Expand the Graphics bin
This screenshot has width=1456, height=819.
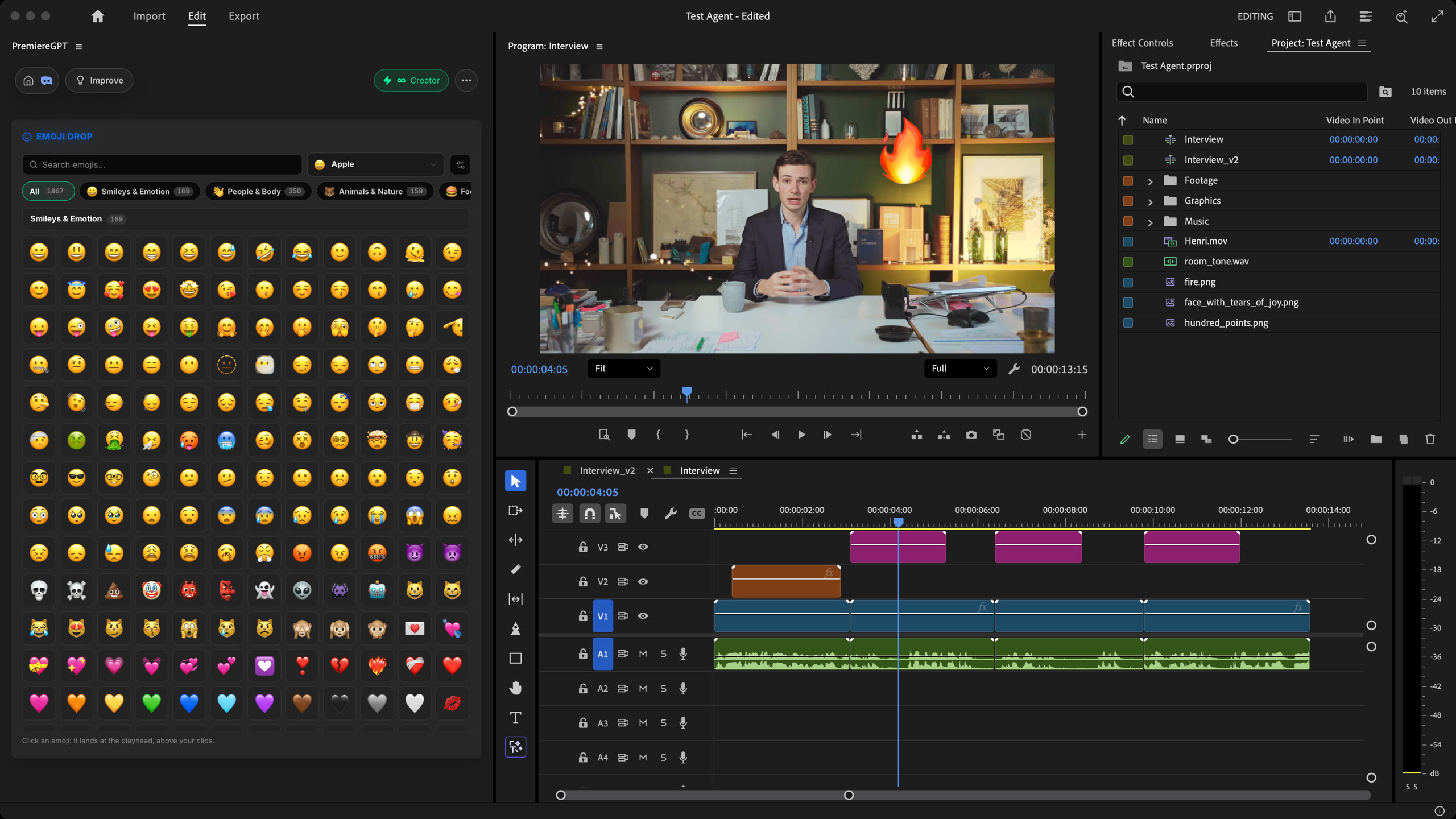coord(1150,202)
